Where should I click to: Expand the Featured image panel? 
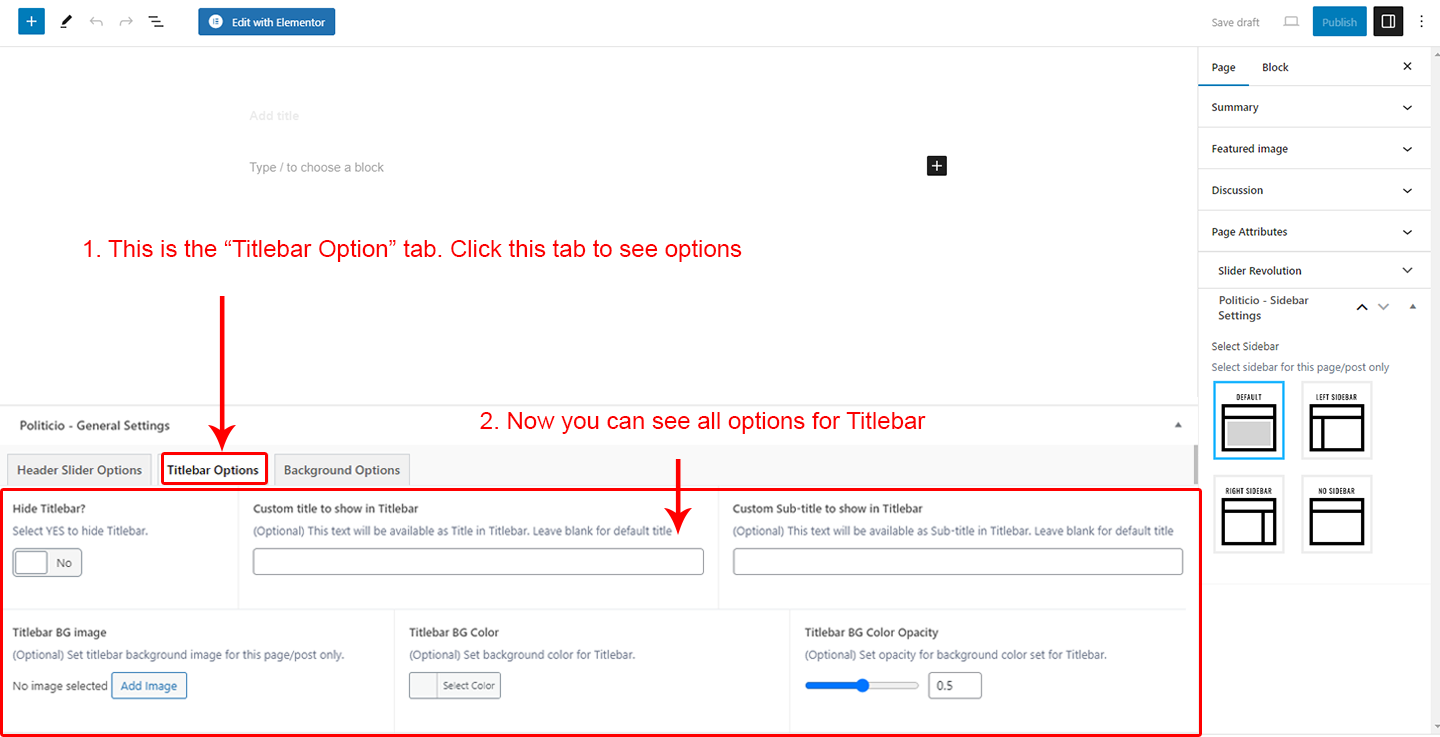point(1314,149)
